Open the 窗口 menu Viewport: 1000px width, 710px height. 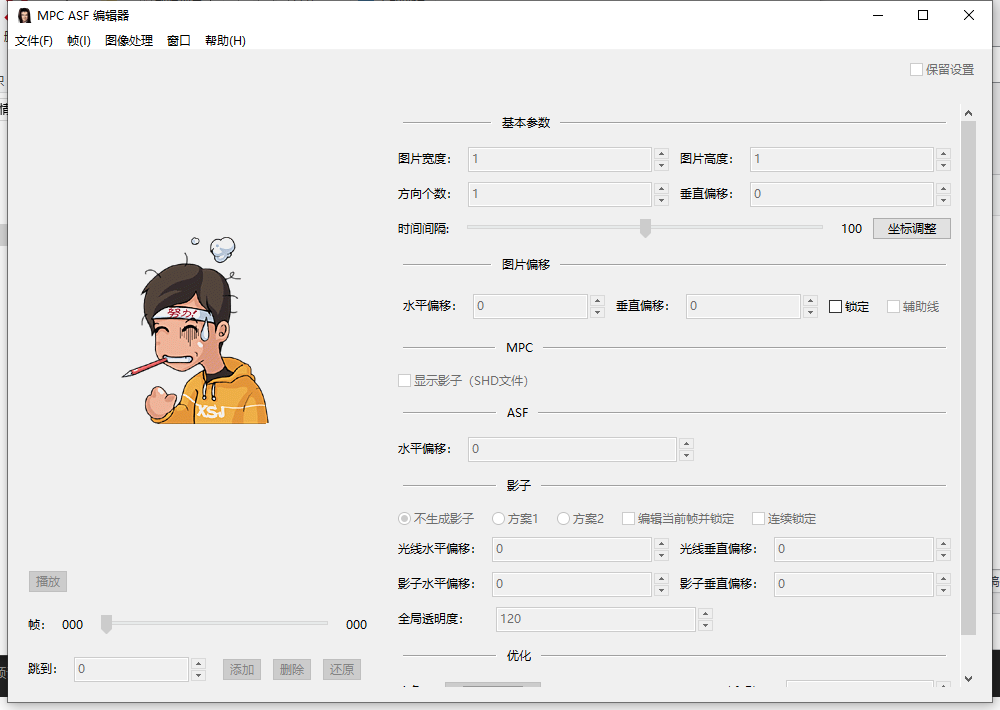(x=179, y=41)
